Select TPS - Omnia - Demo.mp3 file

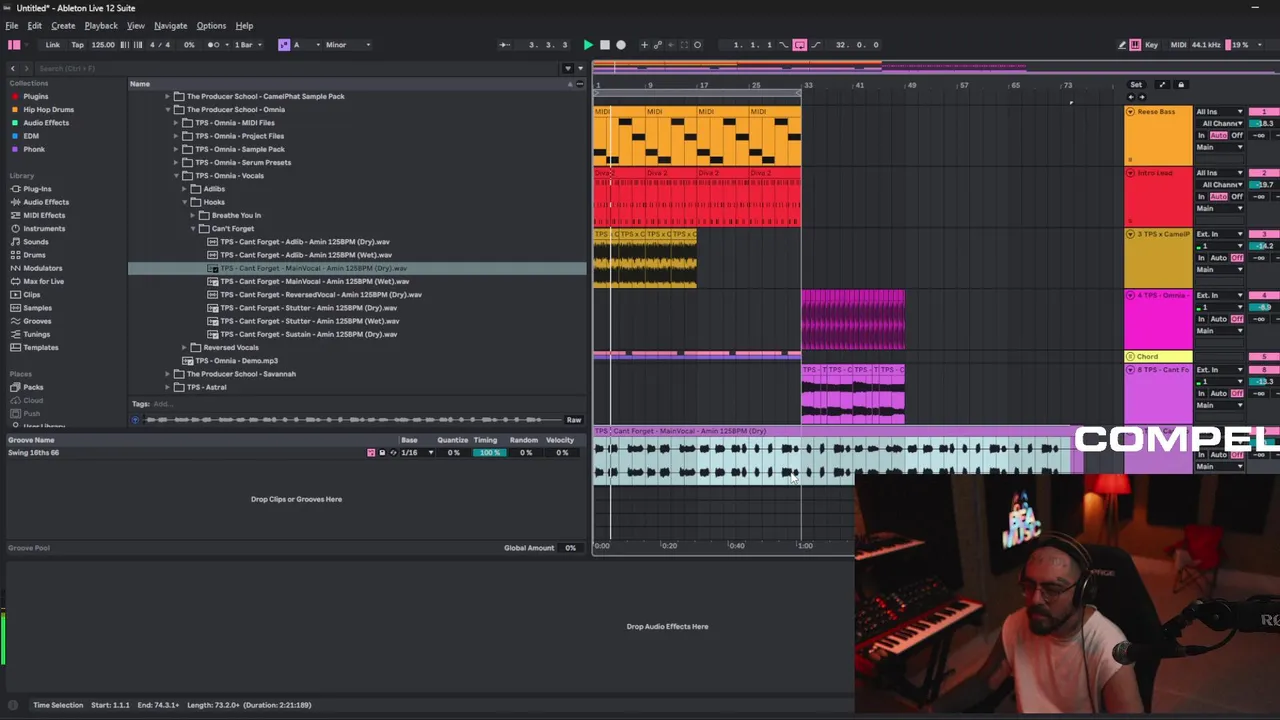[236, 361]
